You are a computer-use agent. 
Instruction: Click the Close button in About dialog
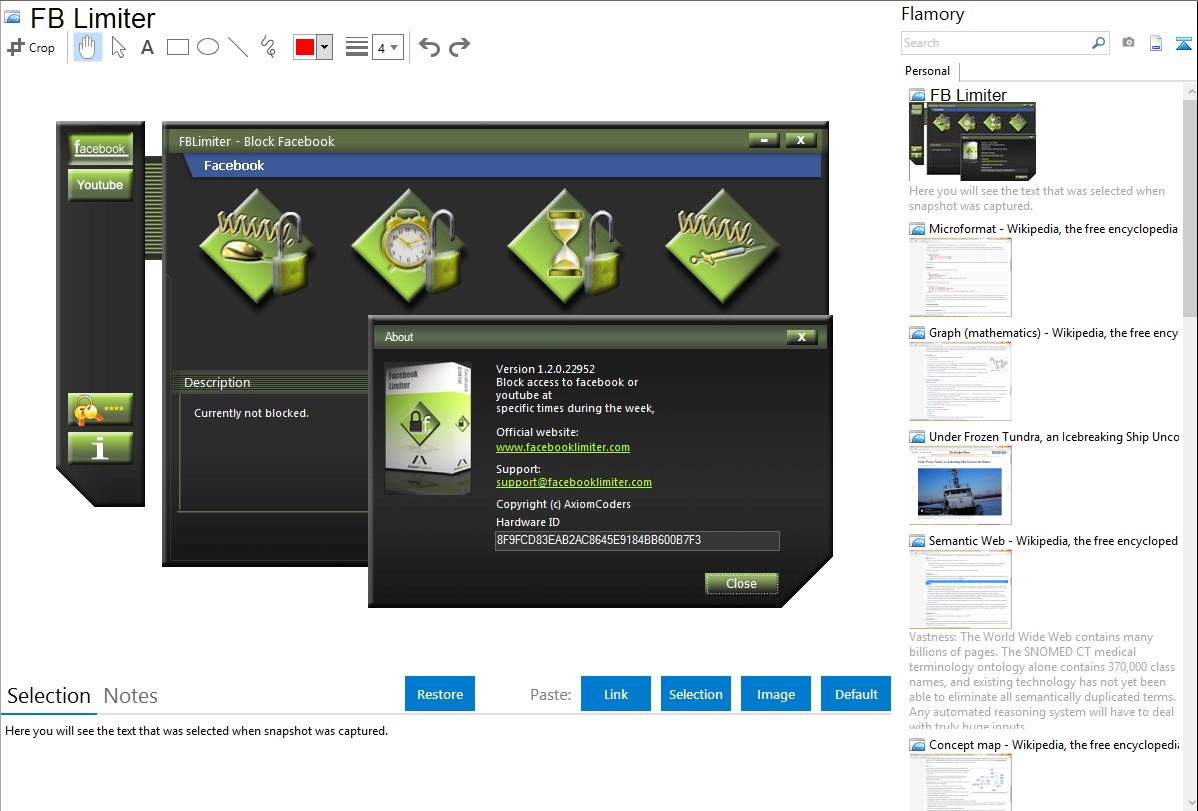(741, 583)
